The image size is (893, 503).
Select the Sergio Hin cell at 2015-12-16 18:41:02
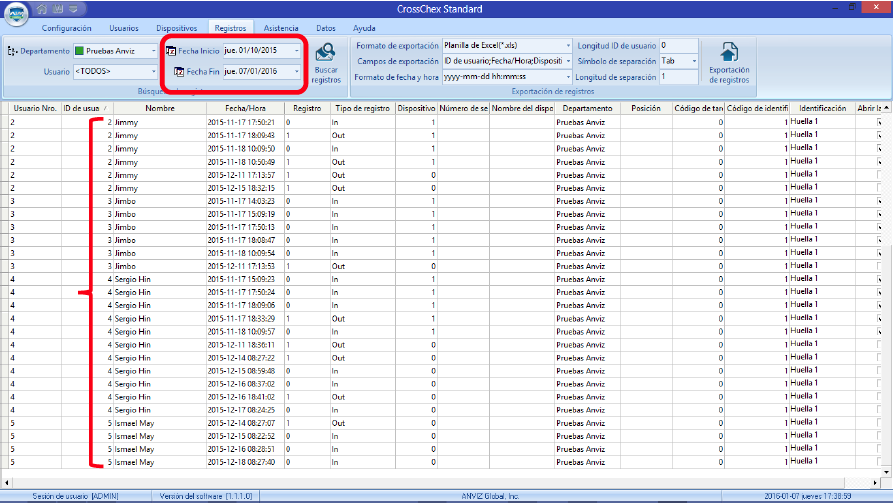tap(159, 397)
